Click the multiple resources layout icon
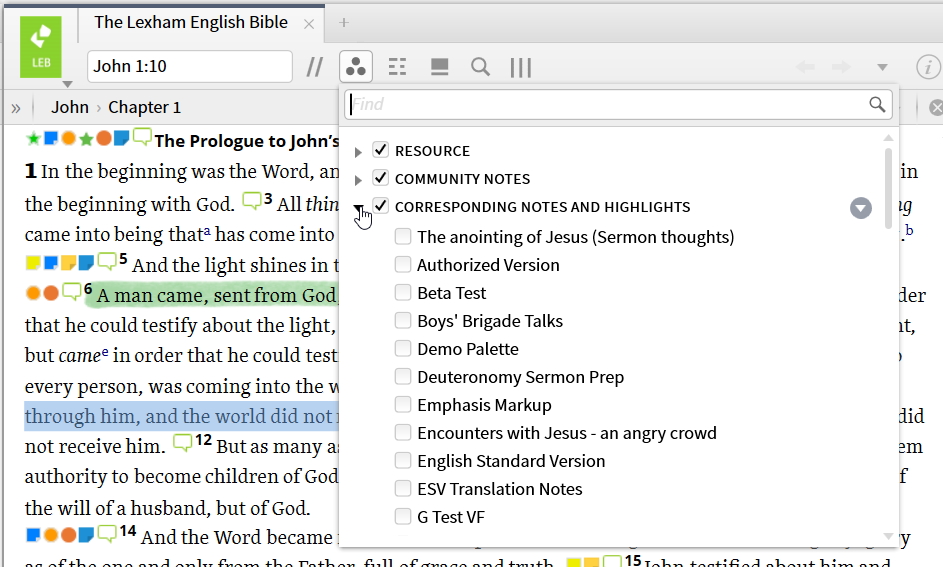Viewport: 943px width, 567px height. [x=439, y=67]
